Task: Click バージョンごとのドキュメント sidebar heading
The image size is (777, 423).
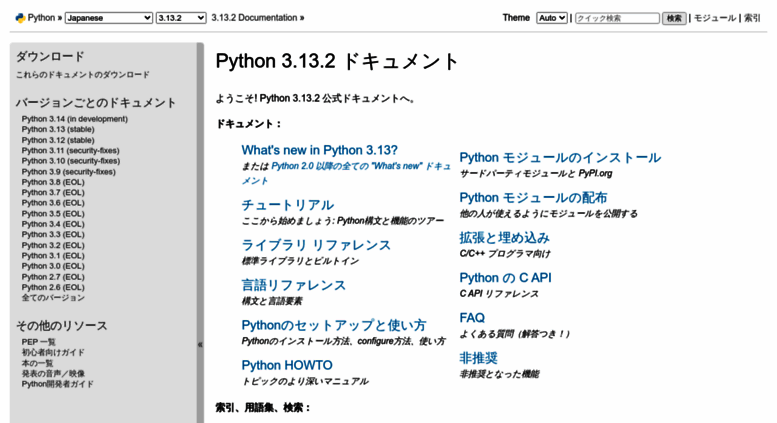Action: [x=96, y=103]
